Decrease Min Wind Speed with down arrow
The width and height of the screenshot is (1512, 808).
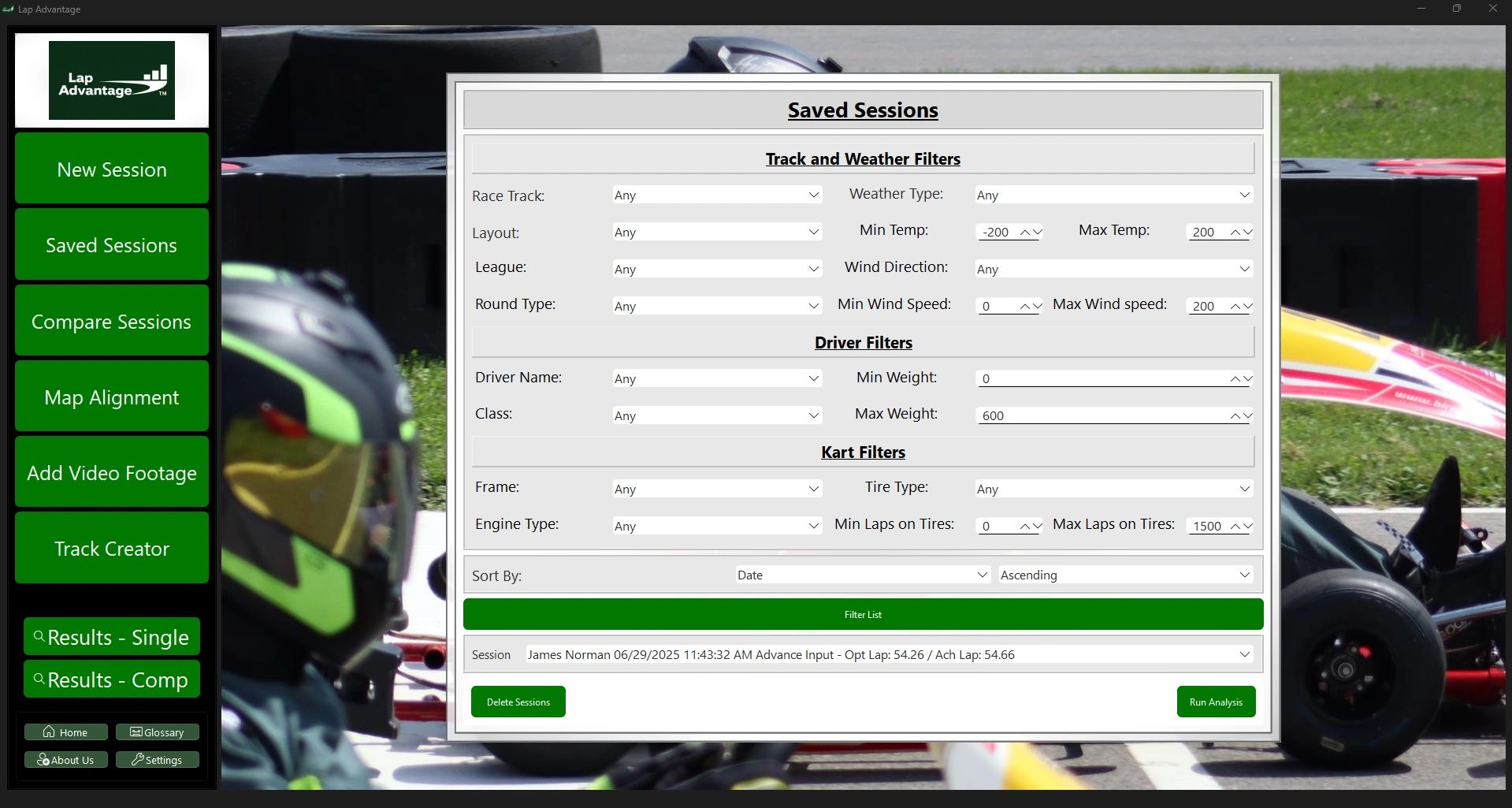1037,307
